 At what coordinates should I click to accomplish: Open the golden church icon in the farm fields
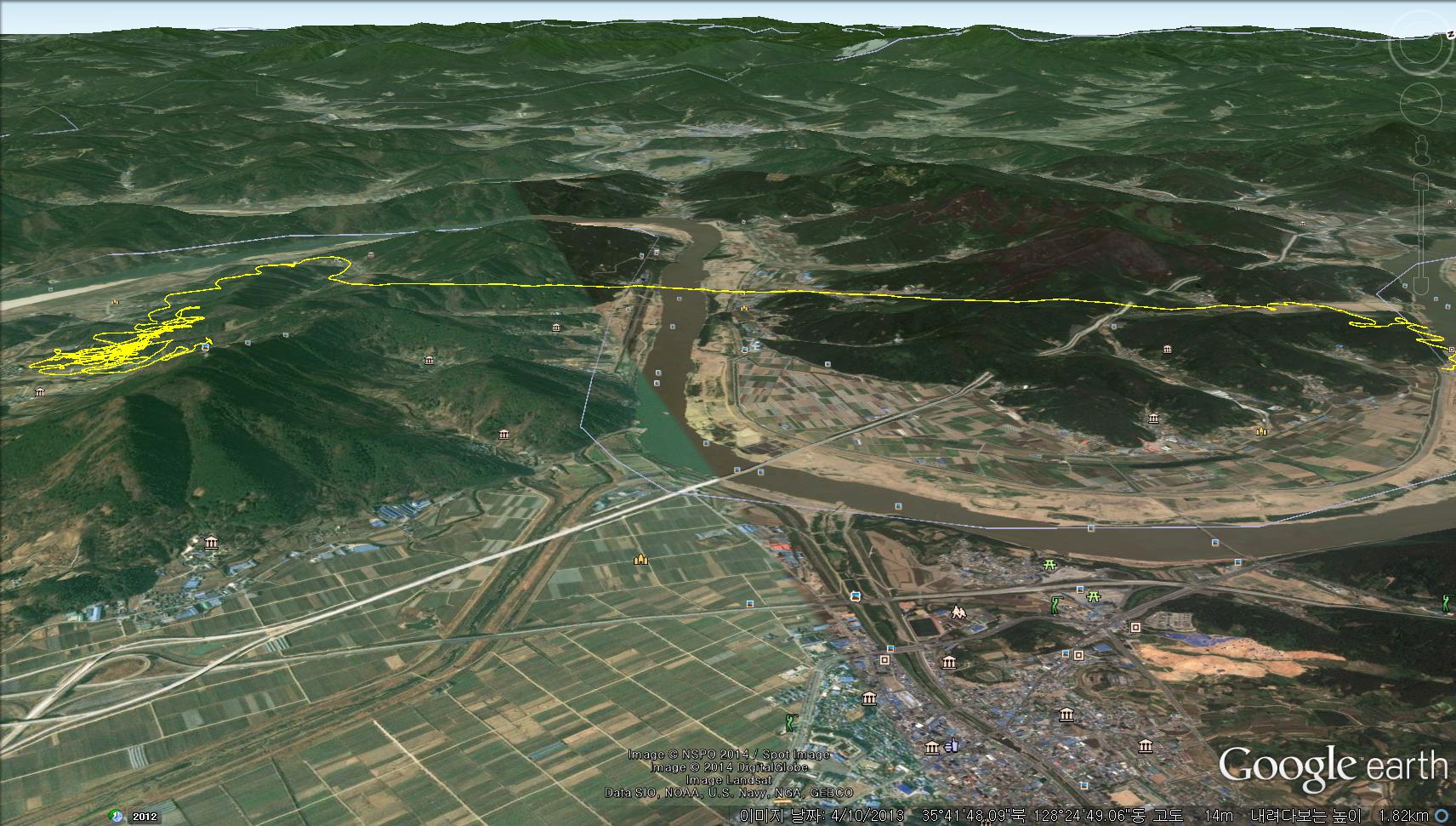[x=640, y=559]
